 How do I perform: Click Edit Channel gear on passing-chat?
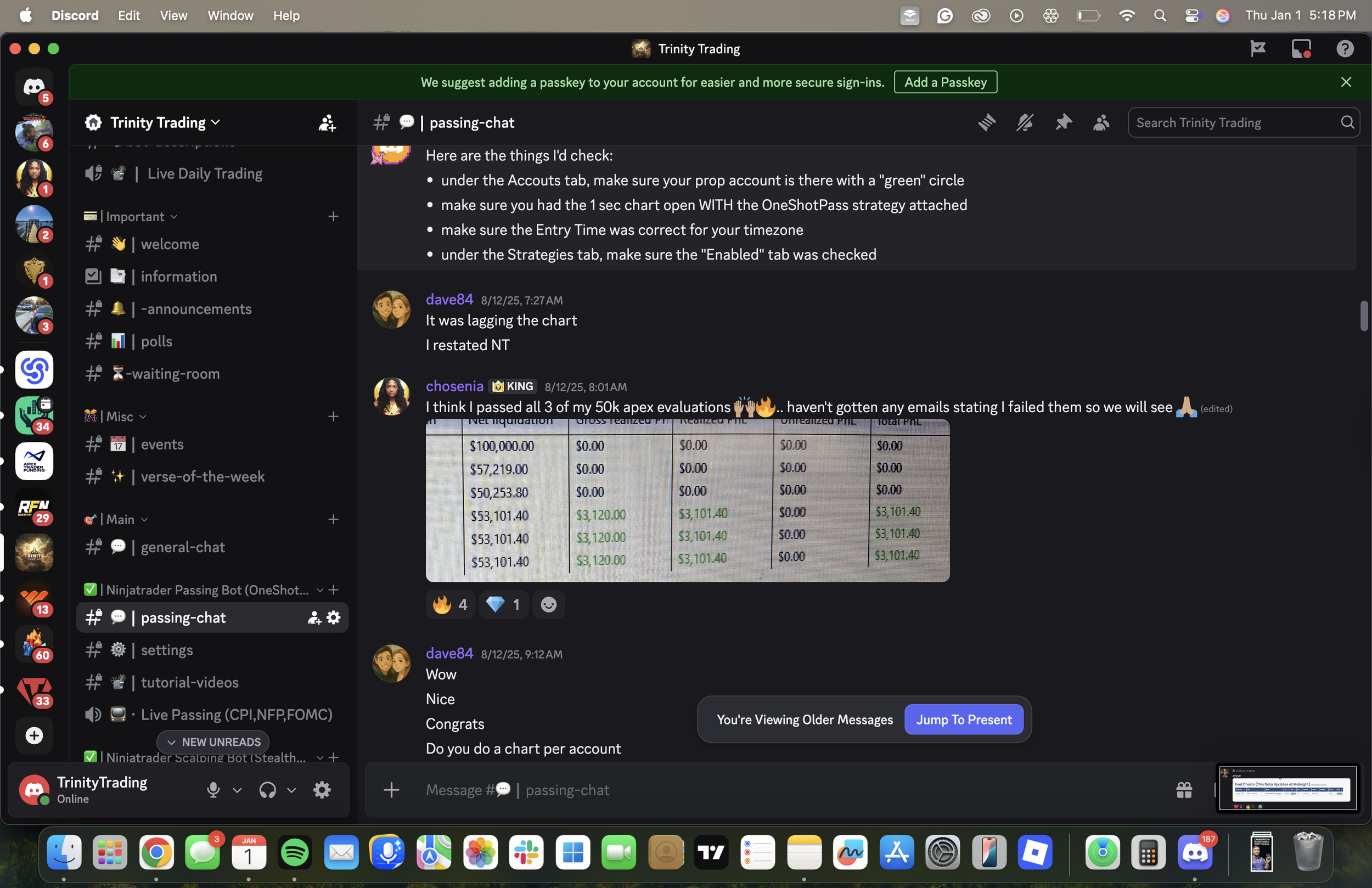[334, 617]
